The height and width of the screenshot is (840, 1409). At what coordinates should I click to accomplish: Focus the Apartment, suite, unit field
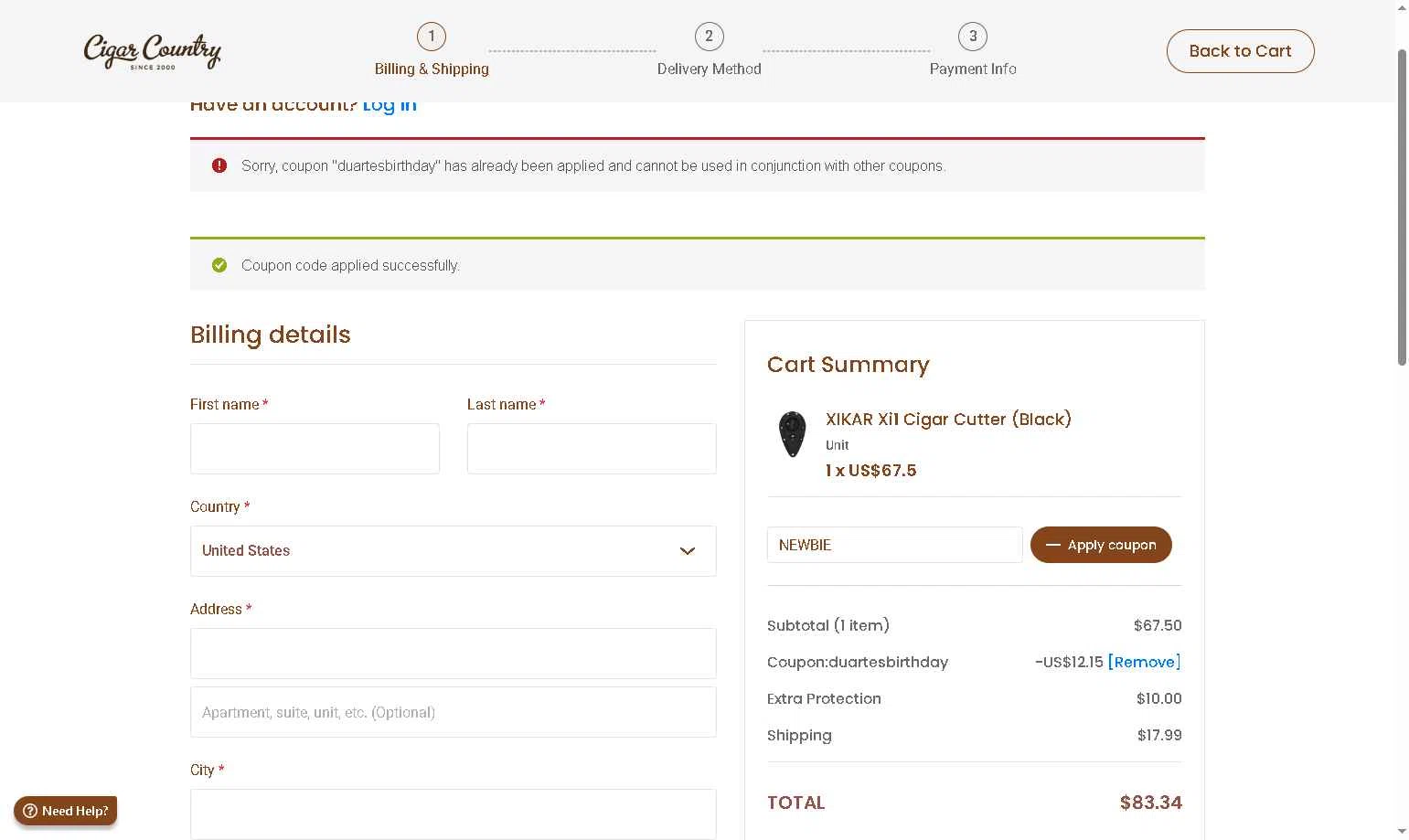coord(454,712)
